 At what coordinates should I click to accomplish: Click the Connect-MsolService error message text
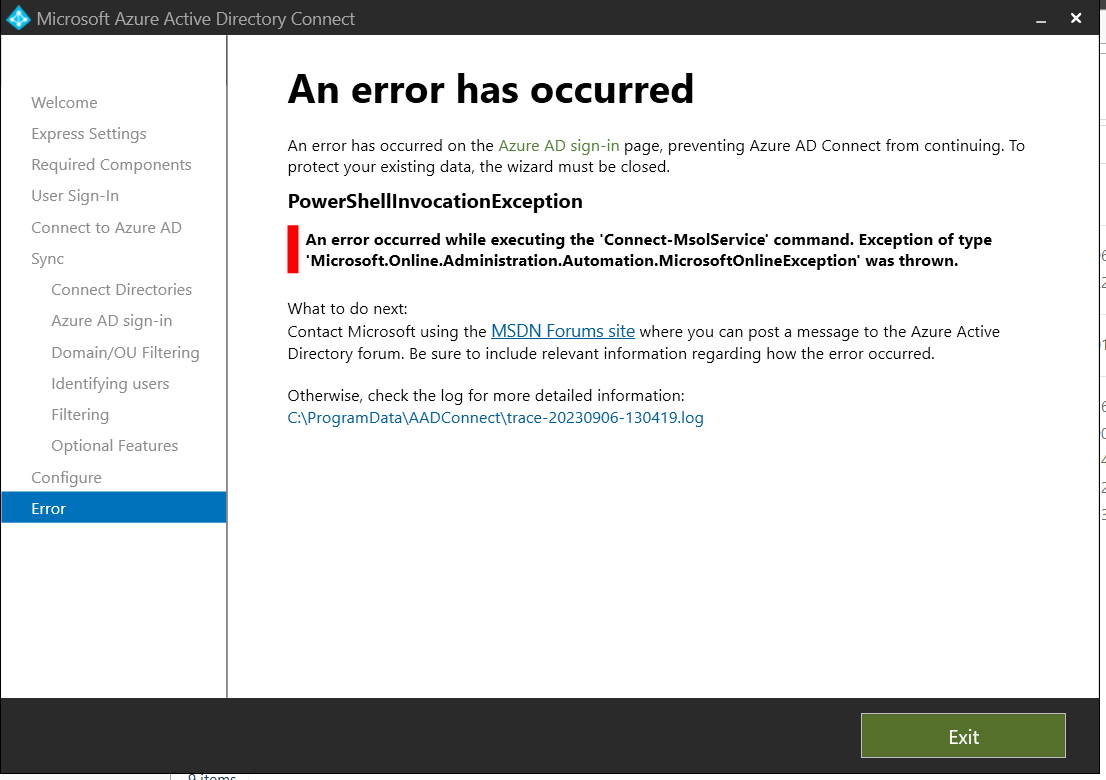point(648,250)
